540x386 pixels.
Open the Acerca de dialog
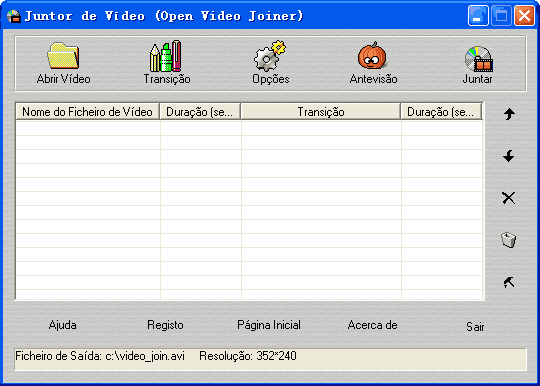[x=372, y=325]
